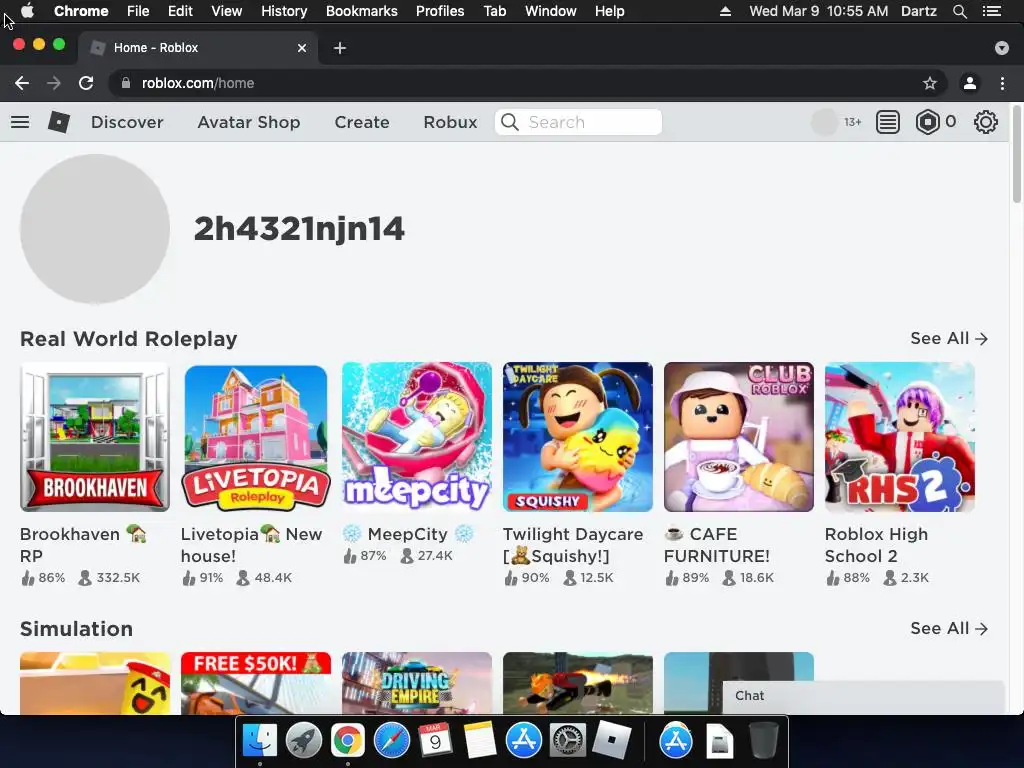Click the Roblox logo icon
Viewport: 1024px width, 768px height.
pos(59,122)
